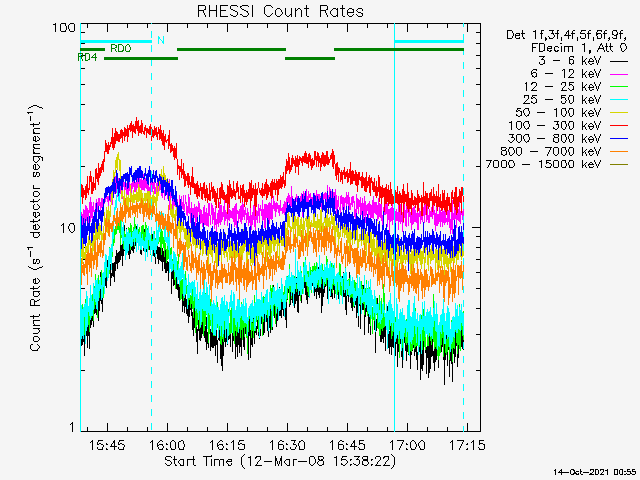Click the blue line swatch for 300-800 keV
This screenshot has width=640, height=480.
click(619, 140)
